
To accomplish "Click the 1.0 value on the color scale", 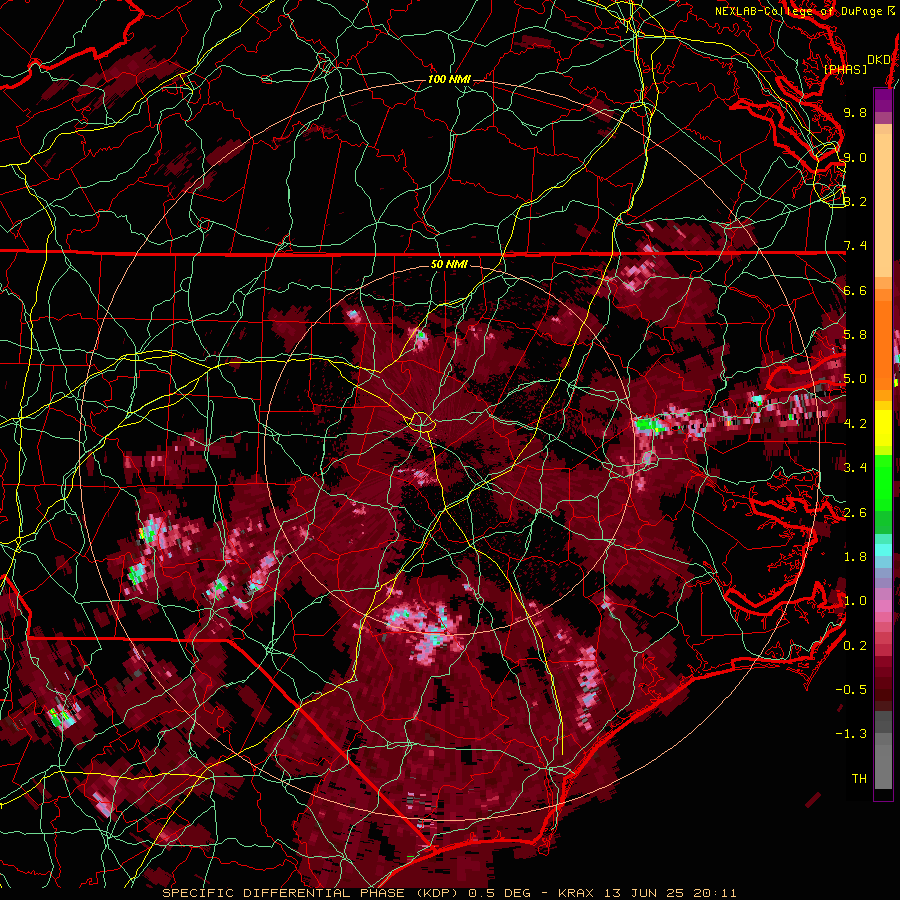I will 855,601.
